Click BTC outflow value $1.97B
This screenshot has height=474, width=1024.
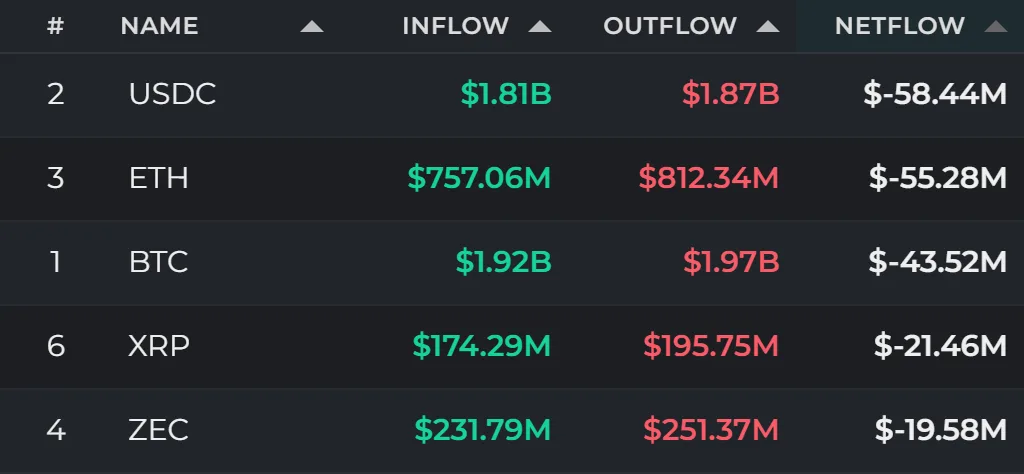pos(731,262)
